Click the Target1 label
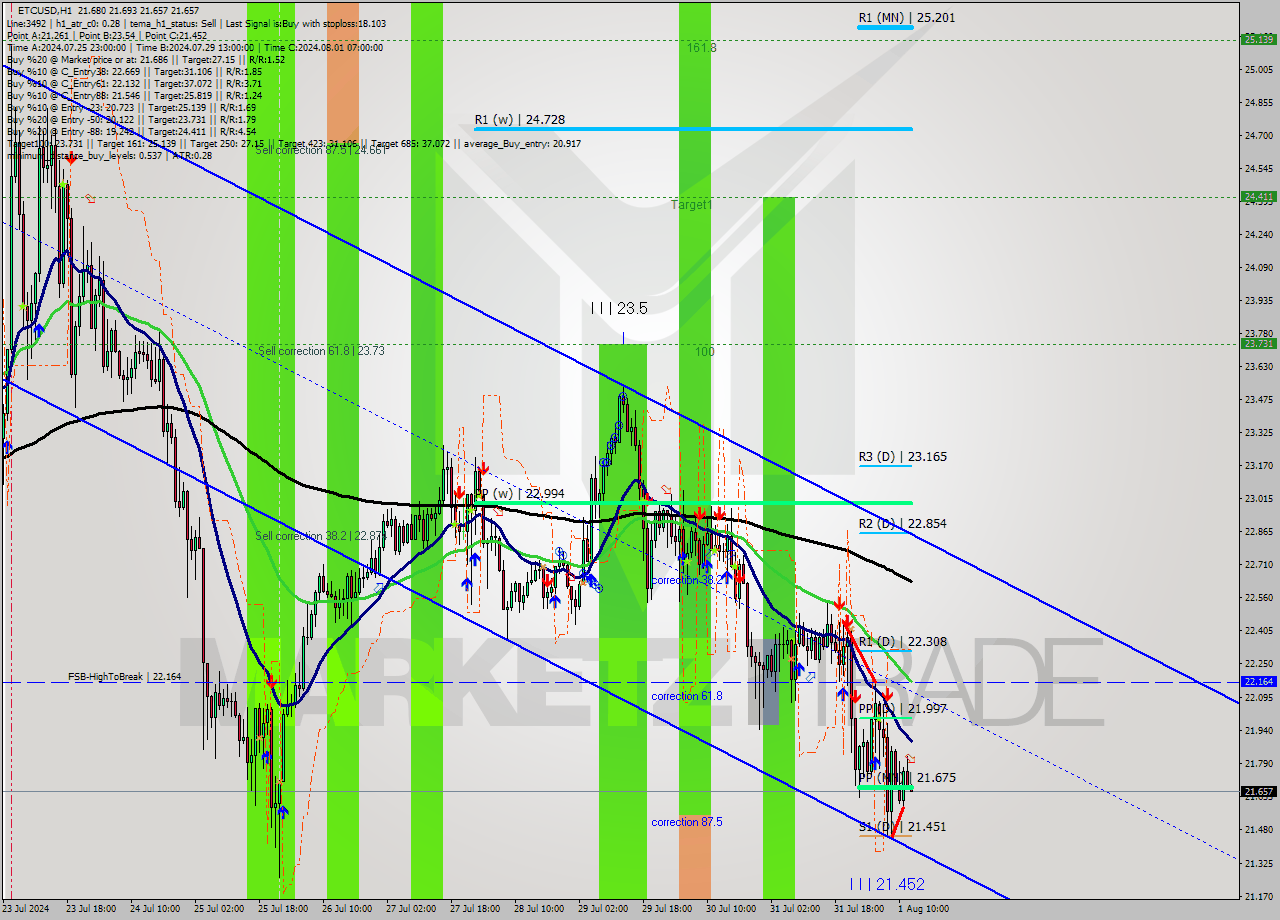 (691, 204)
